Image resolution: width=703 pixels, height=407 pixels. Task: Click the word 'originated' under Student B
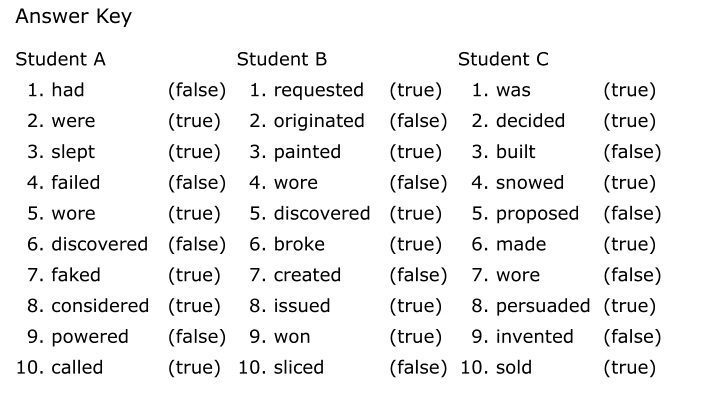(x=319, y=121)
